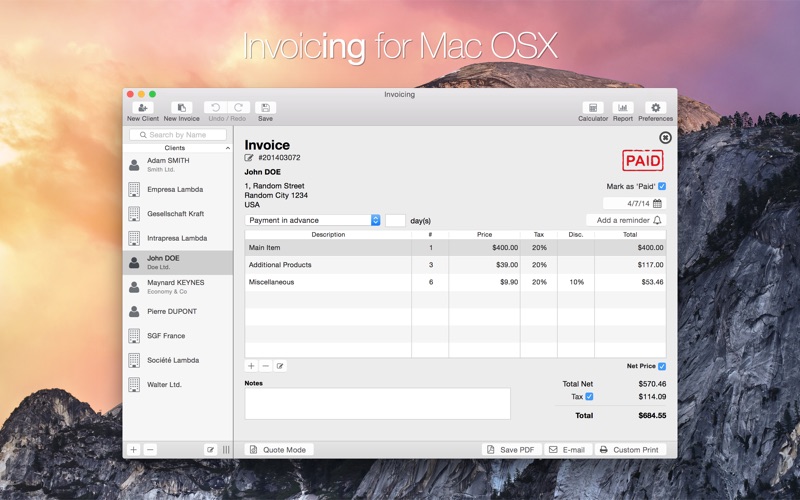Image resolution: width=800 pixels, height=500 pixels.
Task: Toggle the Tax checkbox in totals
Action: coord(589,396)
